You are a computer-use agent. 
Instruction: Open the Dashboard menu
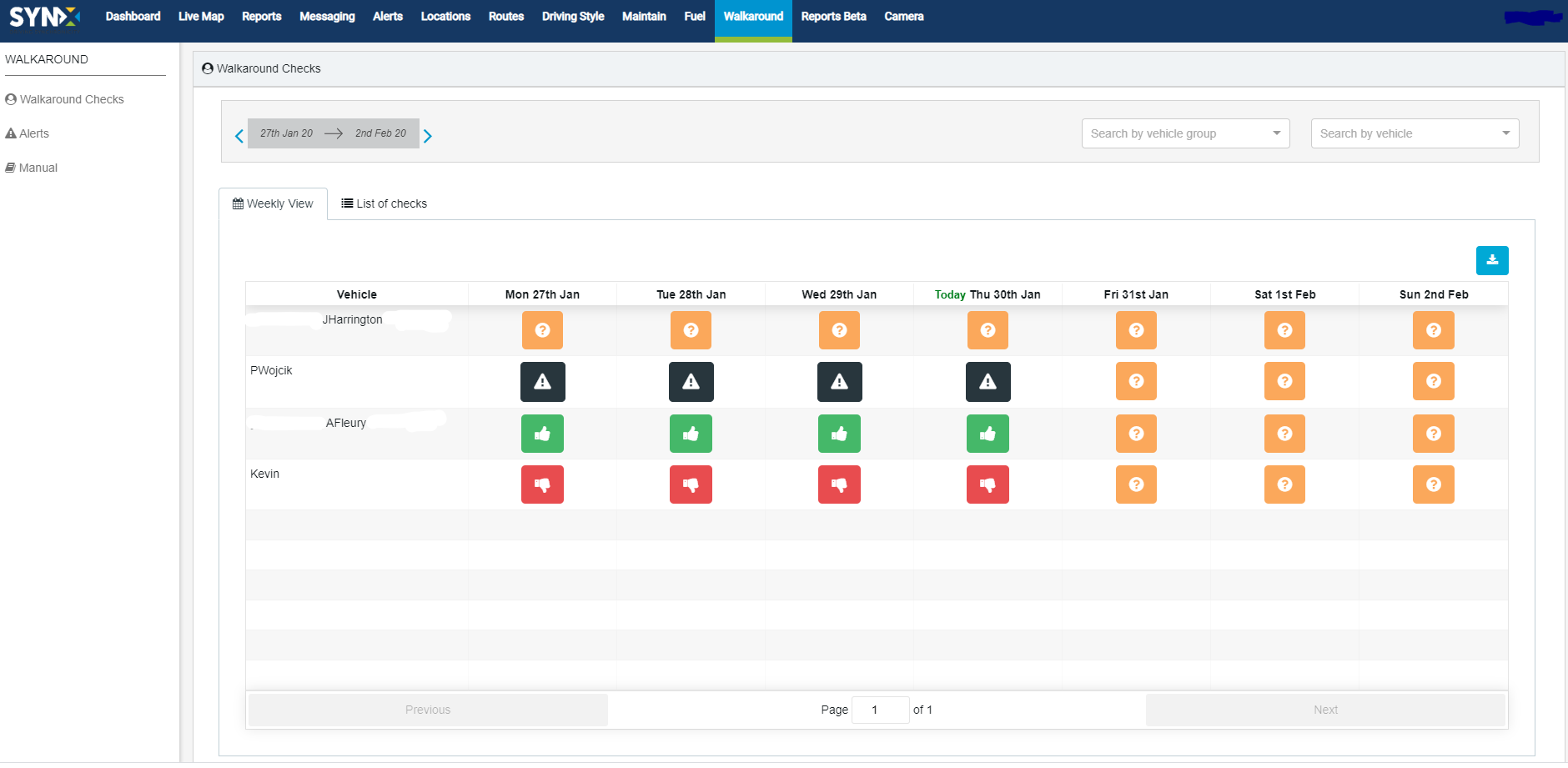coord(133,17)
